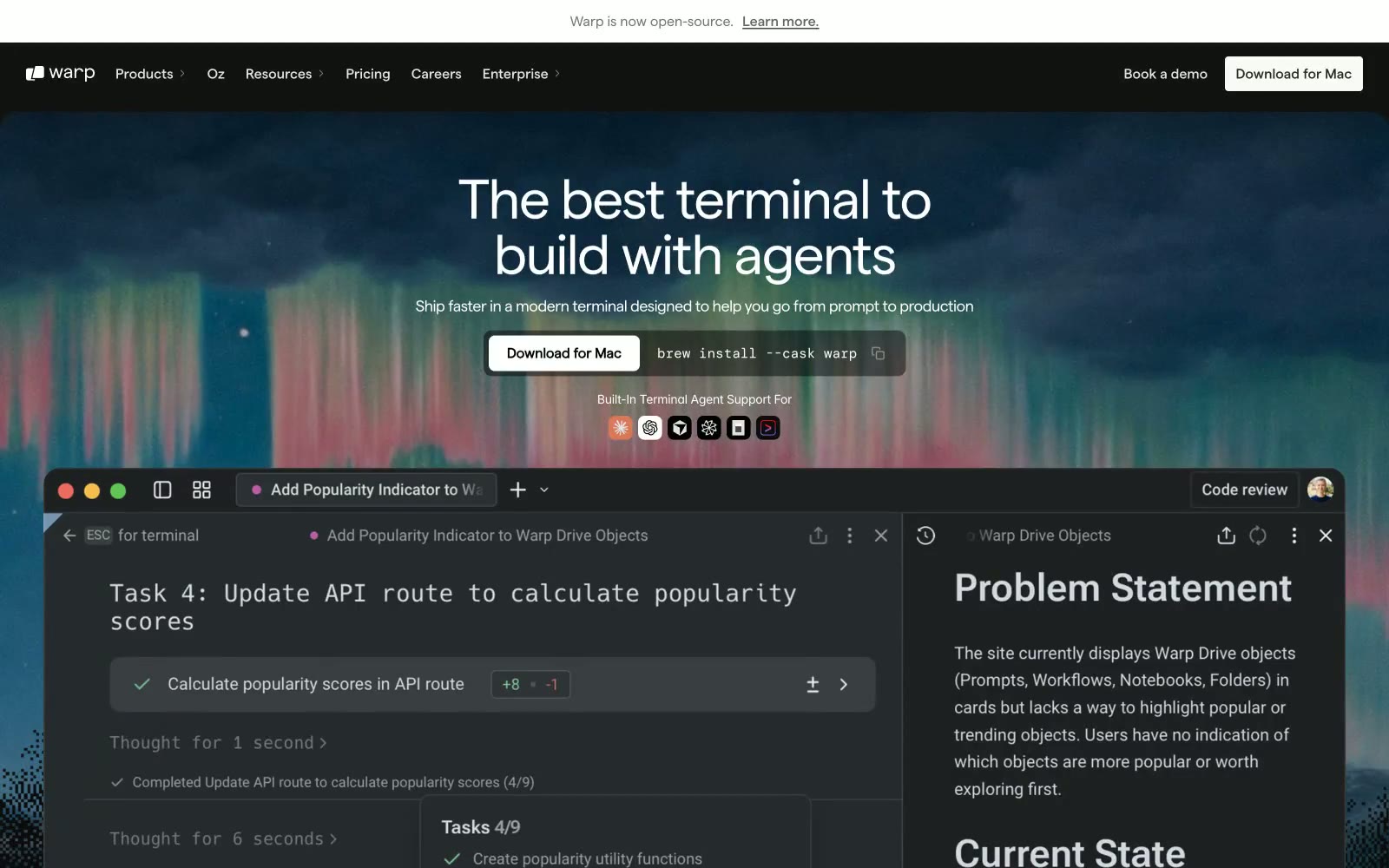Click the pinwheel-shaped agent icon
The width and height of the screenshot is (1389, 868).
(x=709, y=428)
